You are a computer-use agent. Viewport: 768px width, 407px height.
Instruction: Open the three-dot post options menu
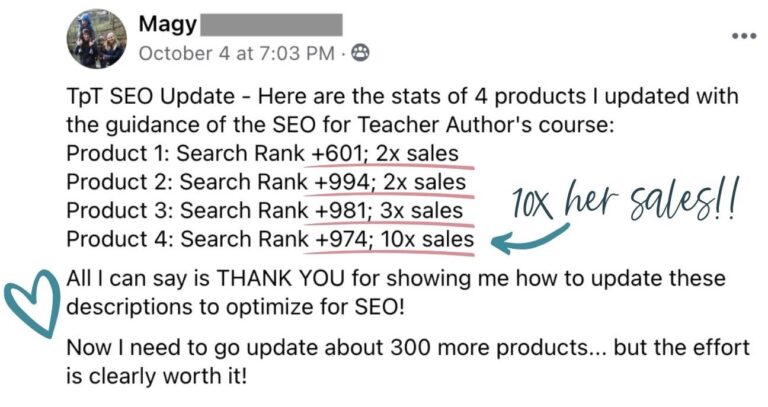coord(744,36)
